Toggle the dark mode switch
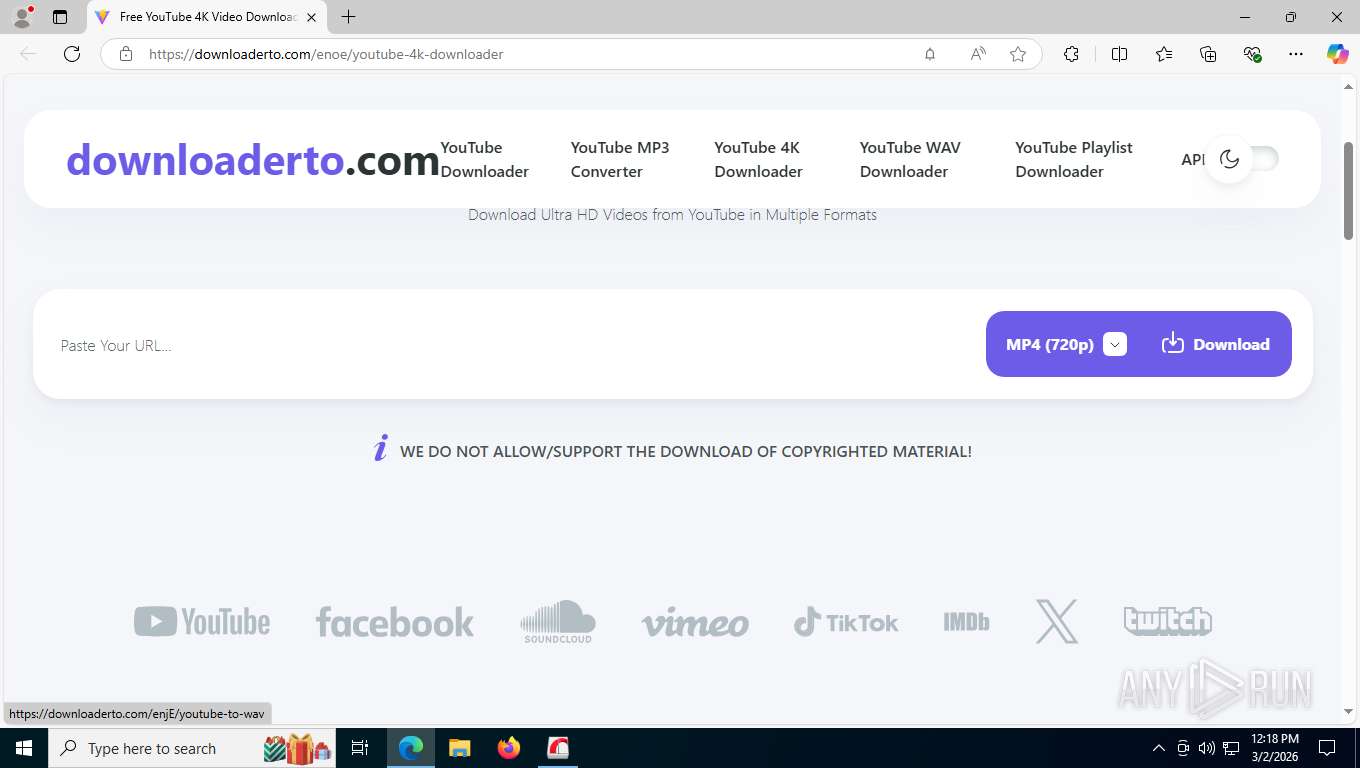 click(1243, 159)
